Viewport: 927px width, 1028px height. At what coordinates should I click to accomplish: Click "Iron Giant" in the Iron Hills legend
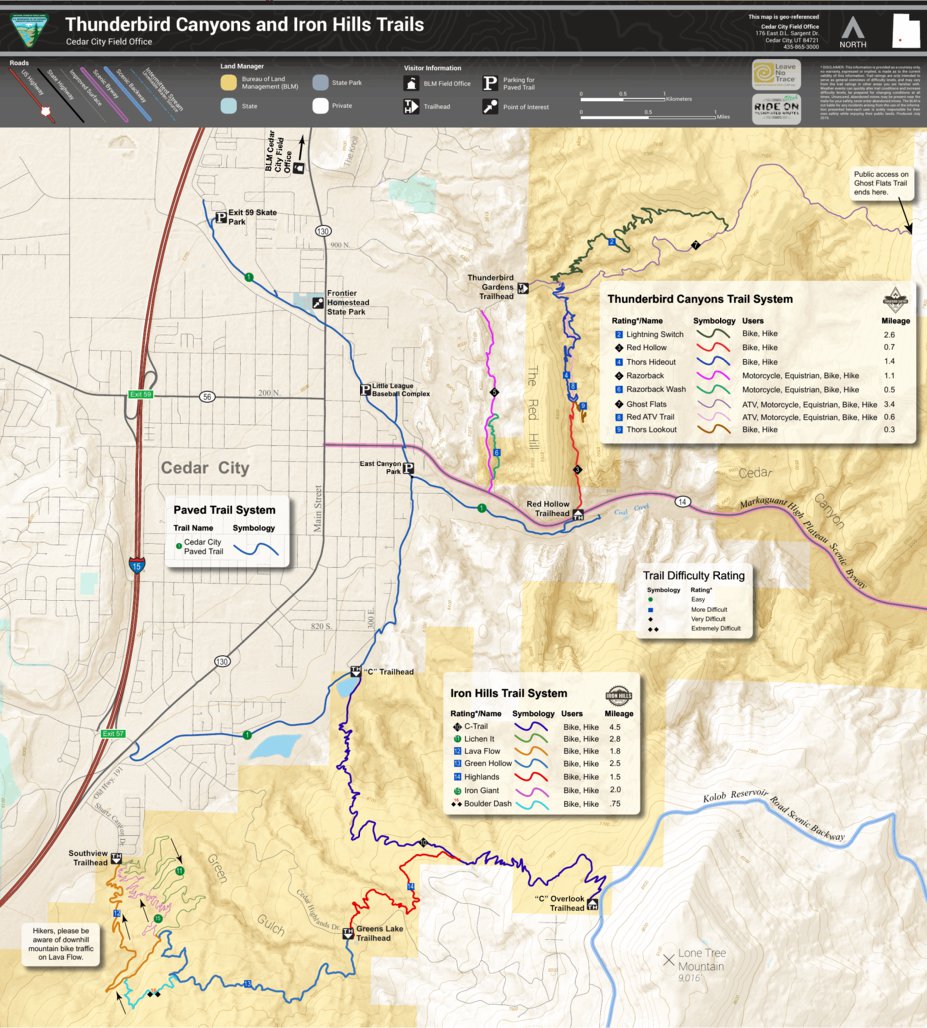coord(481,791)
